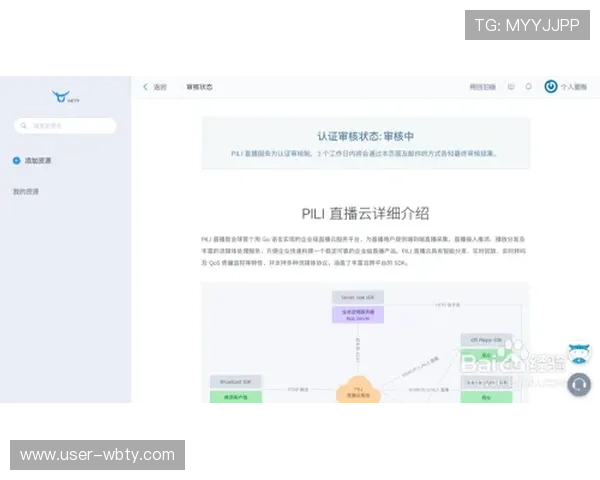Click the PILI intro paragraph text
This screenshot has height=480, width=600.
[364, 251]
